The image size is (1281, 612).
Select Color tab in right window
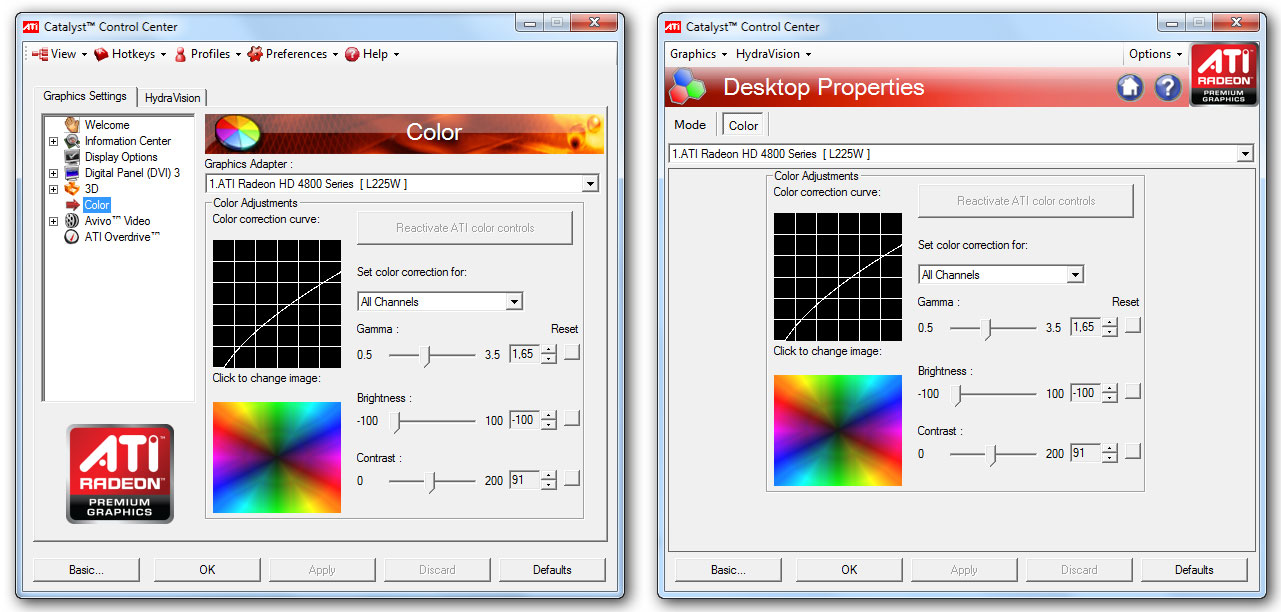[743, 125]
